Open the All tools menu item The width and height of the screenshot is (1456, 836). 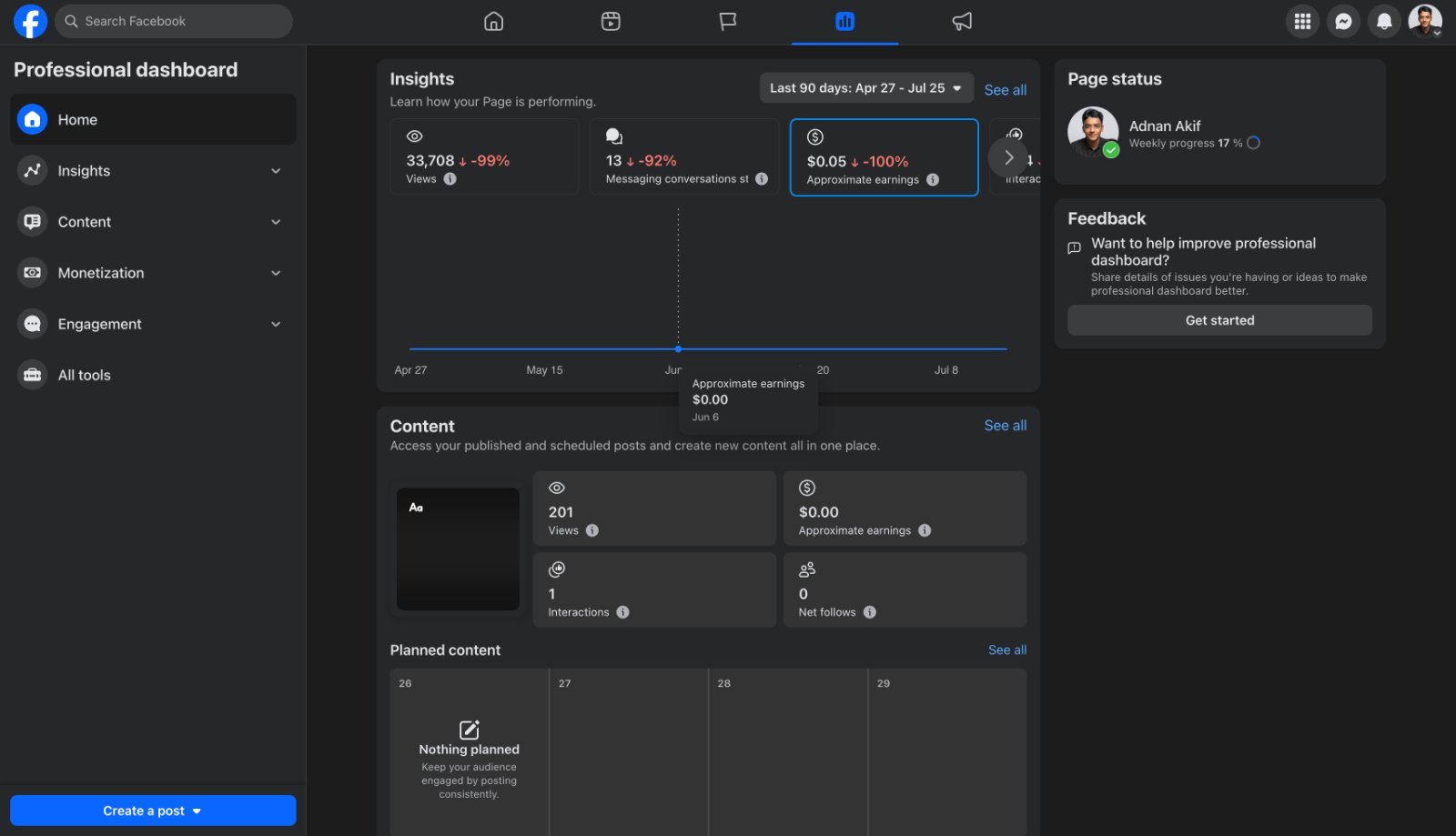coord(153,375)
